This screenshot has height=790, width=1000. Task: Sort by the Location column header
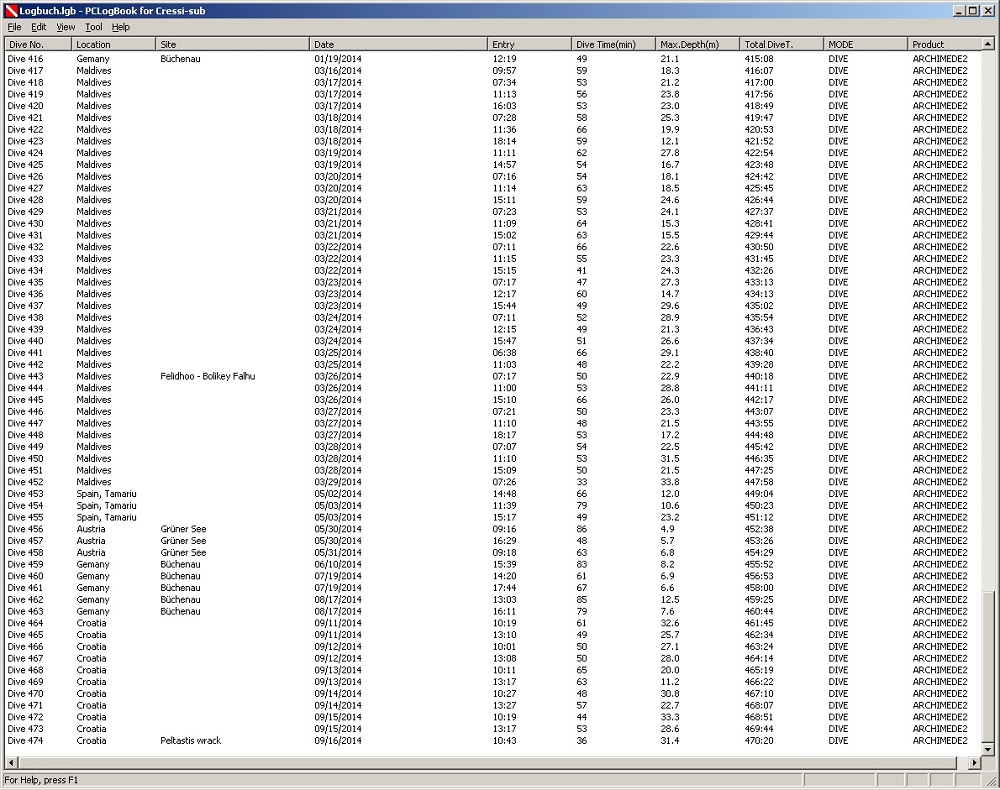pyautogui.click(x=113, y=44)
